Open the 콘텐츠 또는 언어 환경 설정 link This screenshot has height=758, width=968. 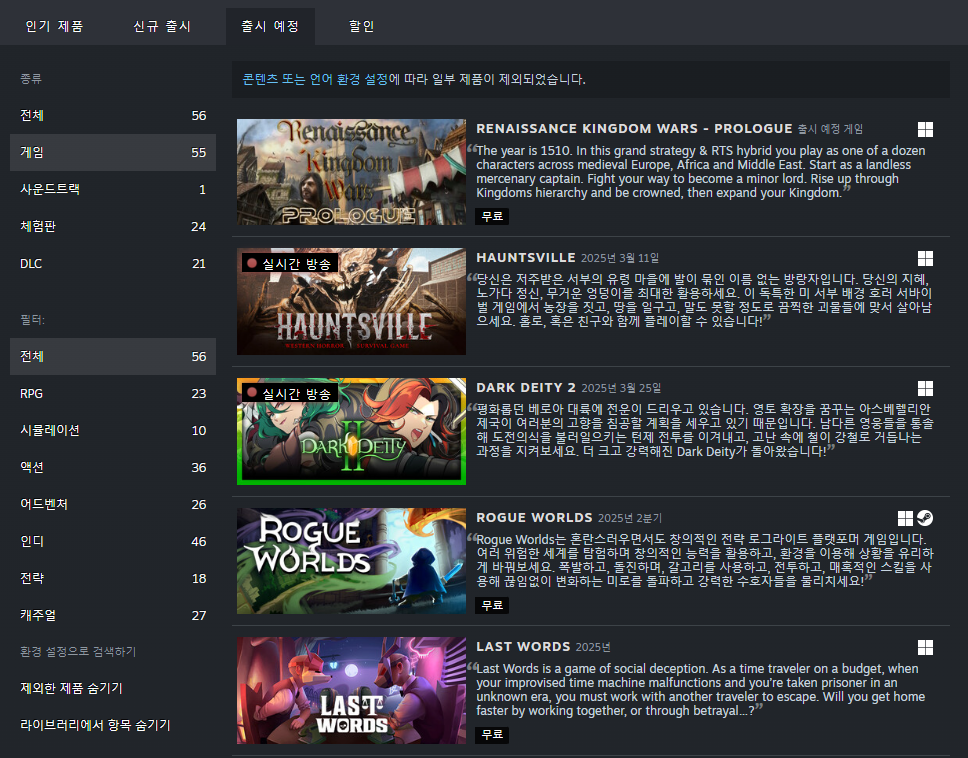point(315,79)
